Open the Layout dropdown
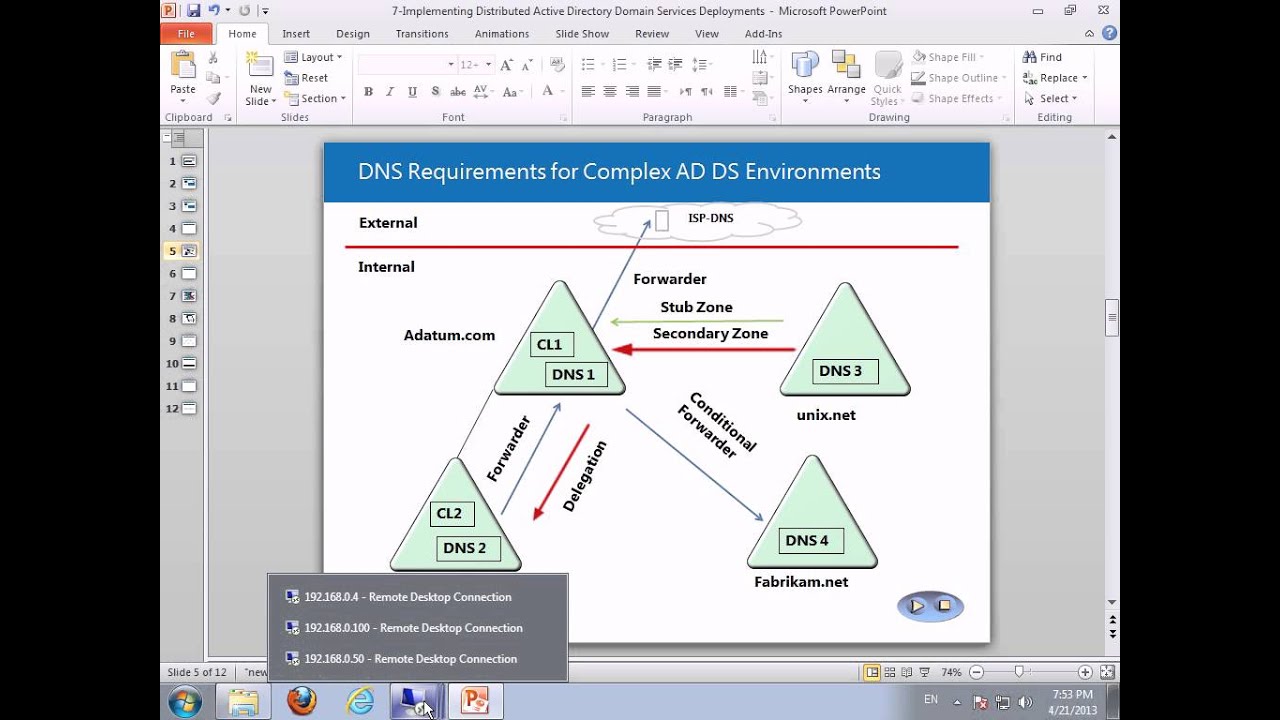Screen dimensions: 1280x720 pyautogui.click(x=313, y=57)
